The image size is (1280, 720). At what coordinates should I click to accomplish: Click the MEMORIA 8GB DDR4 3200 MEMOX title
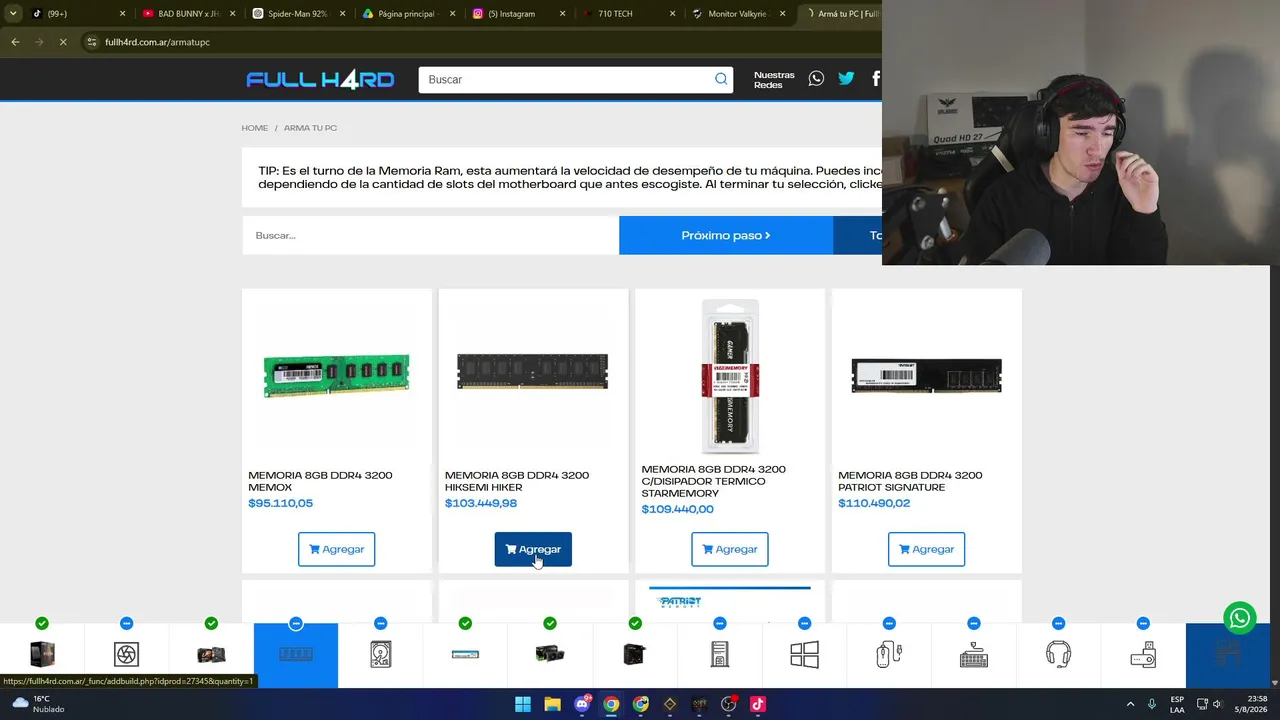click(x=320, y=481)
